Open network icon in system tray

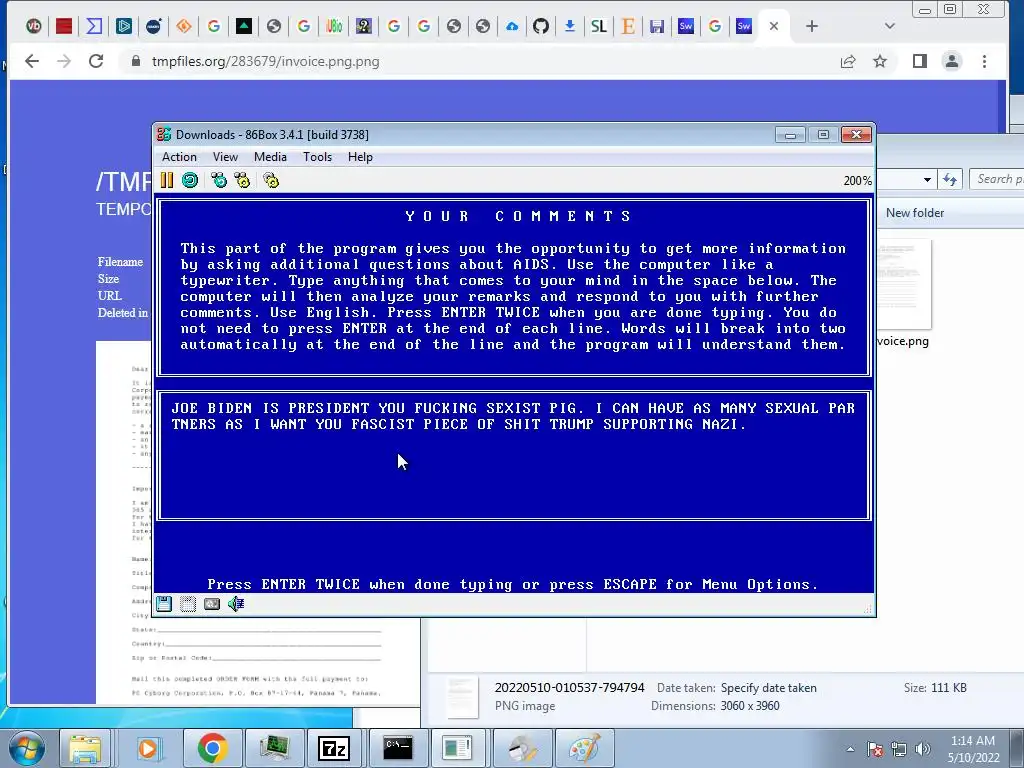tap(899, 749)
